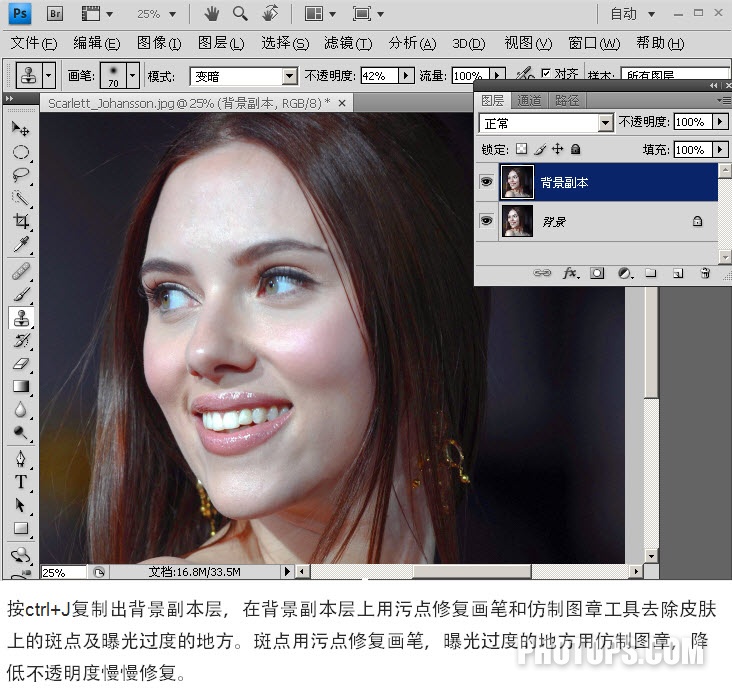This screenshot has width=732, height=696.
Task: Hide the 背景副本 layer eye icon
Action: coord(486,181)
